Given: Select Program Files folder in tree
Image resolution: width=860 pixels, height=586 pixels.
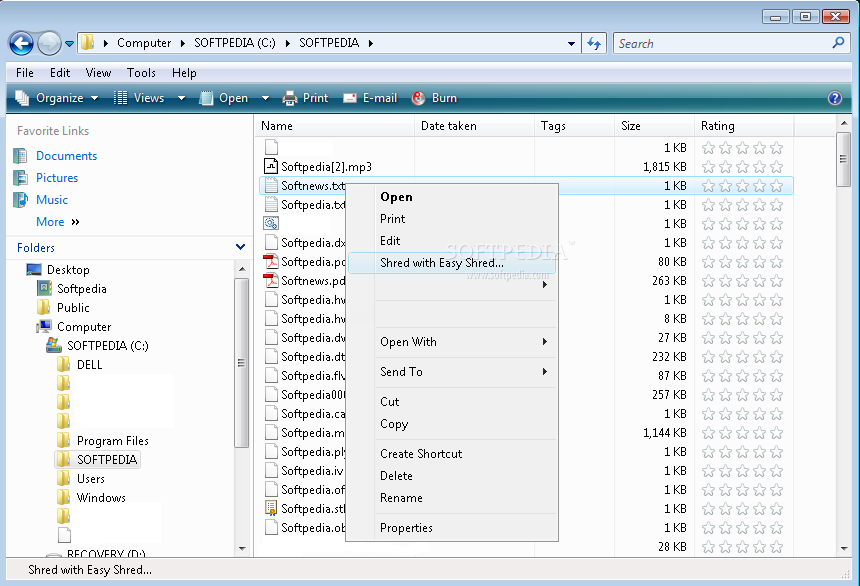Looking at the screenshot, I should (x=112, y=441).
